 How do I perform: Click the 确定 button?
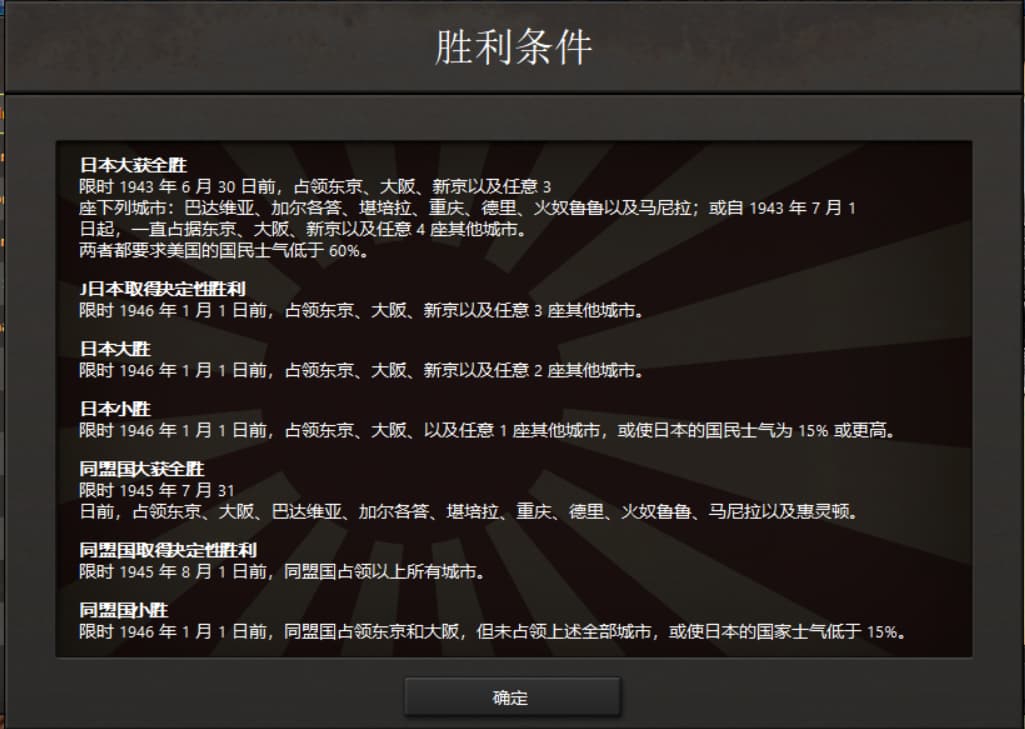[512, 697]
